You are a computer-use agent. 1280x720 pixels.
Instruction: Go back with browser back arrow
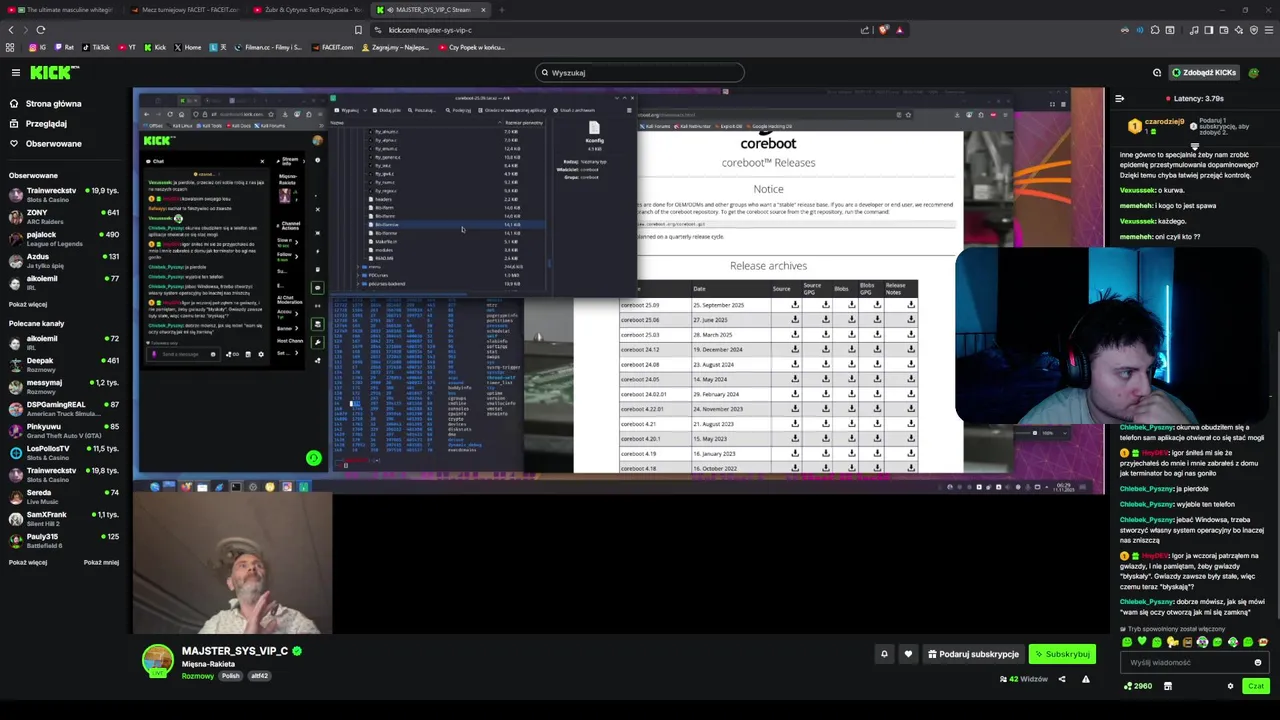click(11, 30)
